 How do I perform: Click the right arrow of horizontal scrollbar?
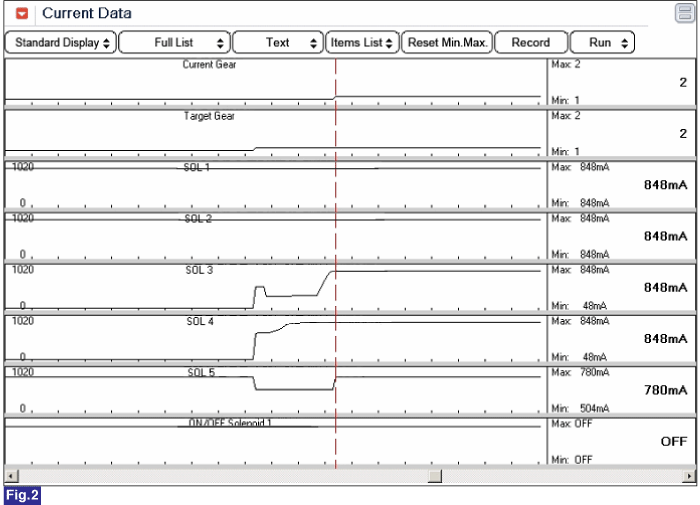point(689,476)
